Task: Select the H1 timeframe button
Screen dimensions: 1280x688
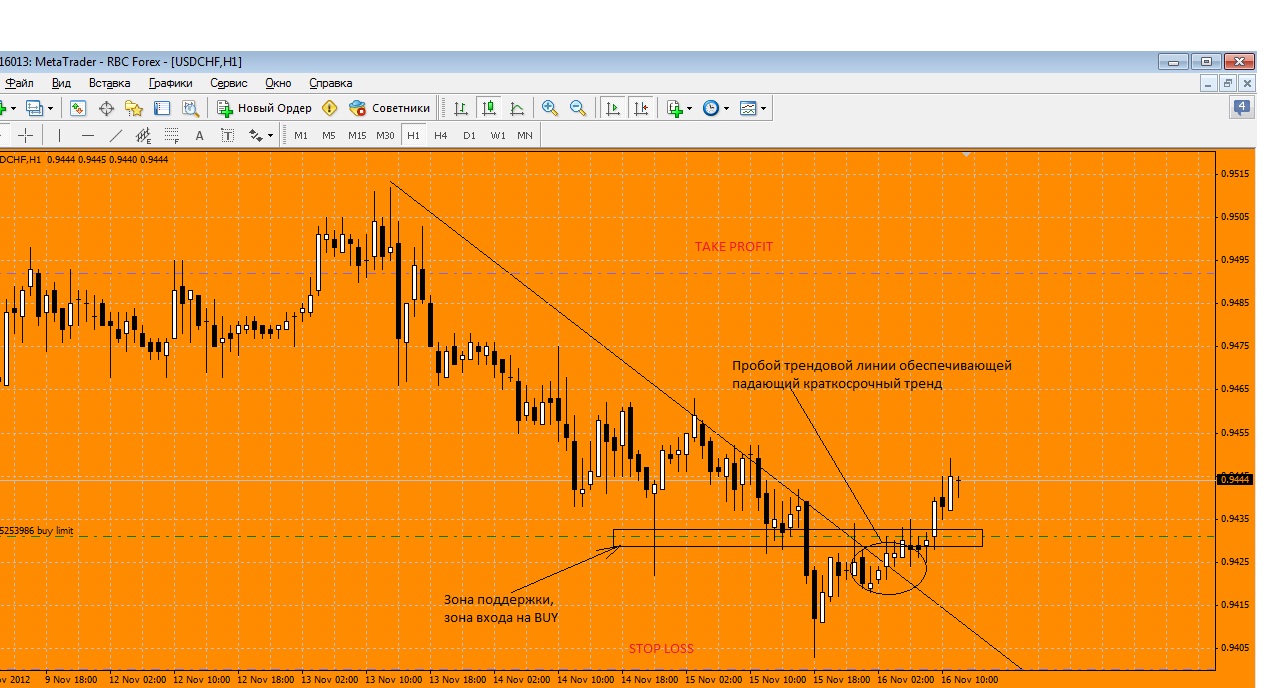Action: pos(413,135)
